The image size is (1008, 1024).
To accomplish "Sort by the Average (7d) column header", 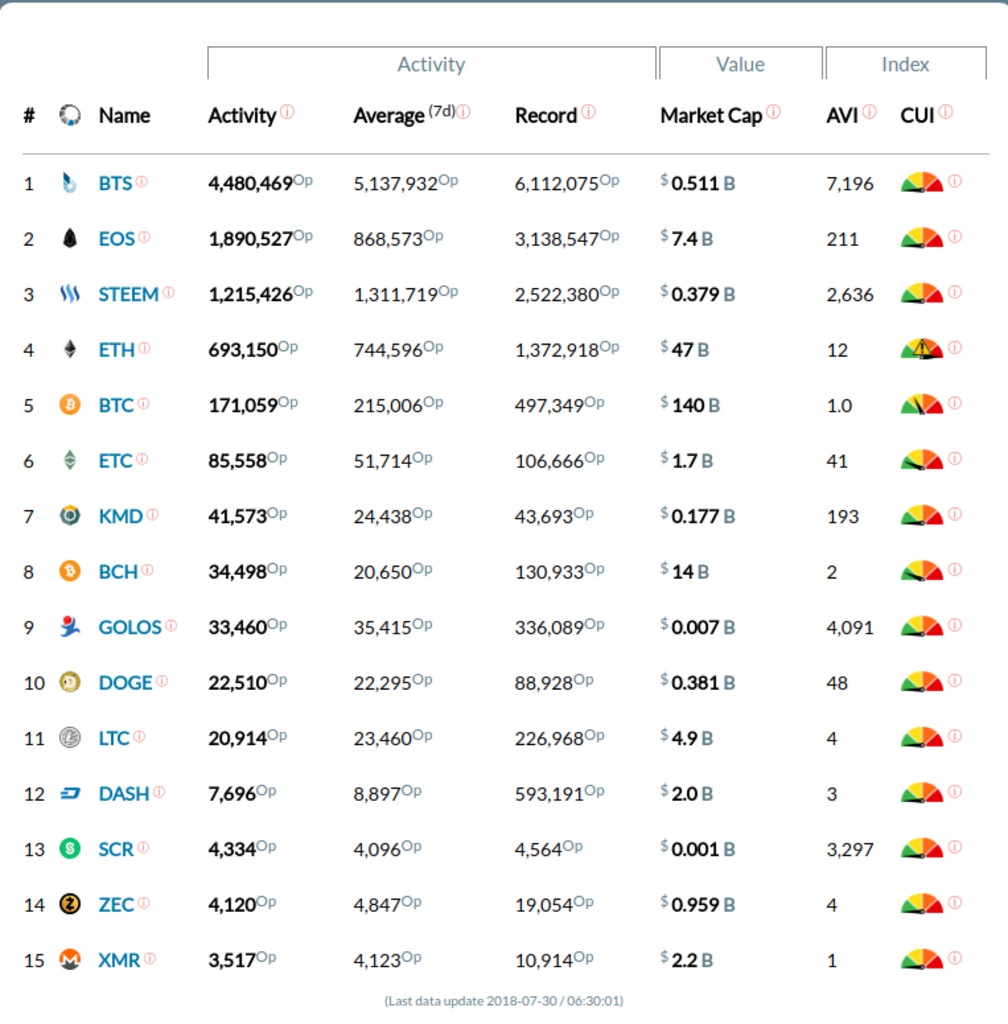I will 404,116.
